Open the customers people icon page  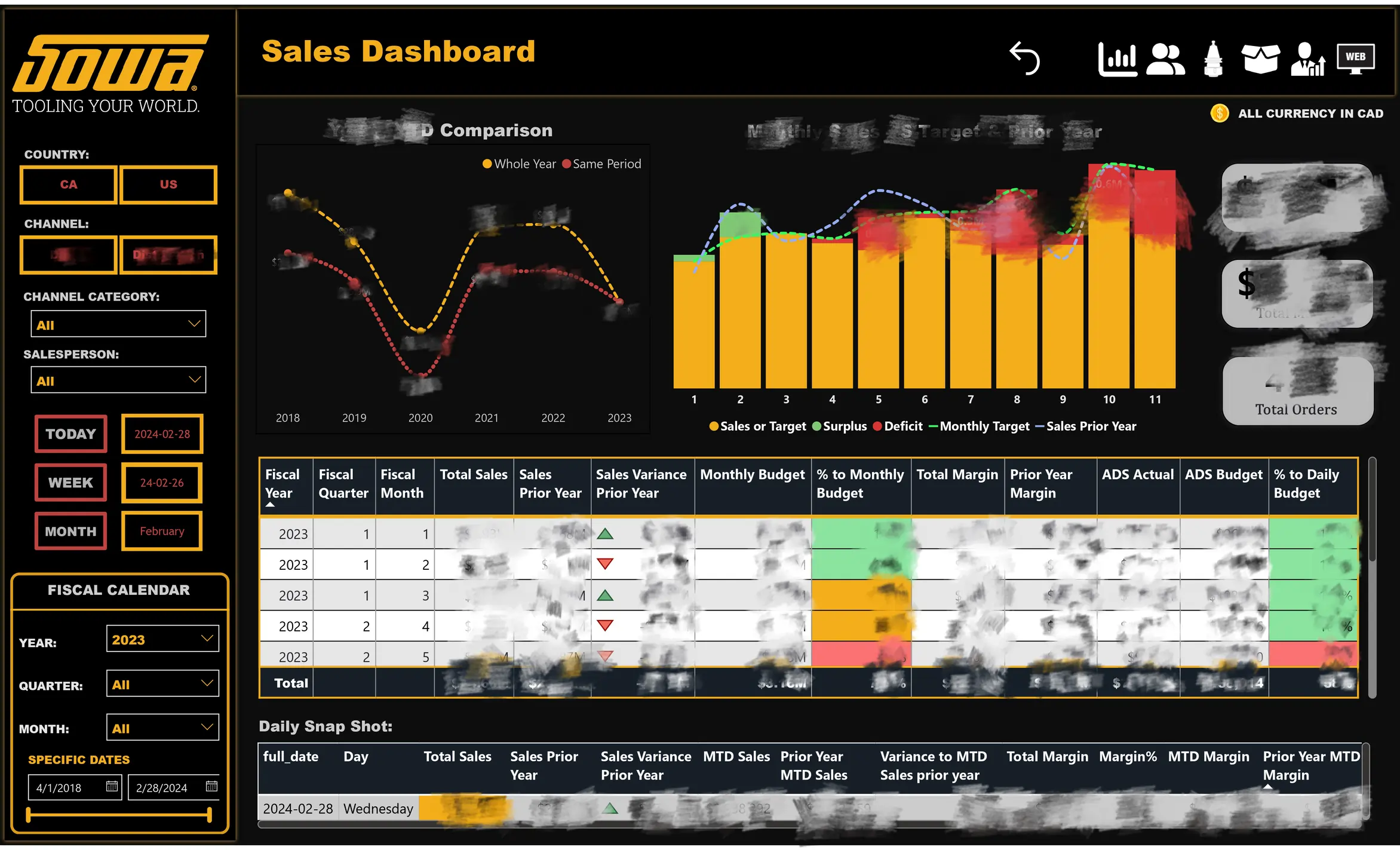pos(1165,59)
